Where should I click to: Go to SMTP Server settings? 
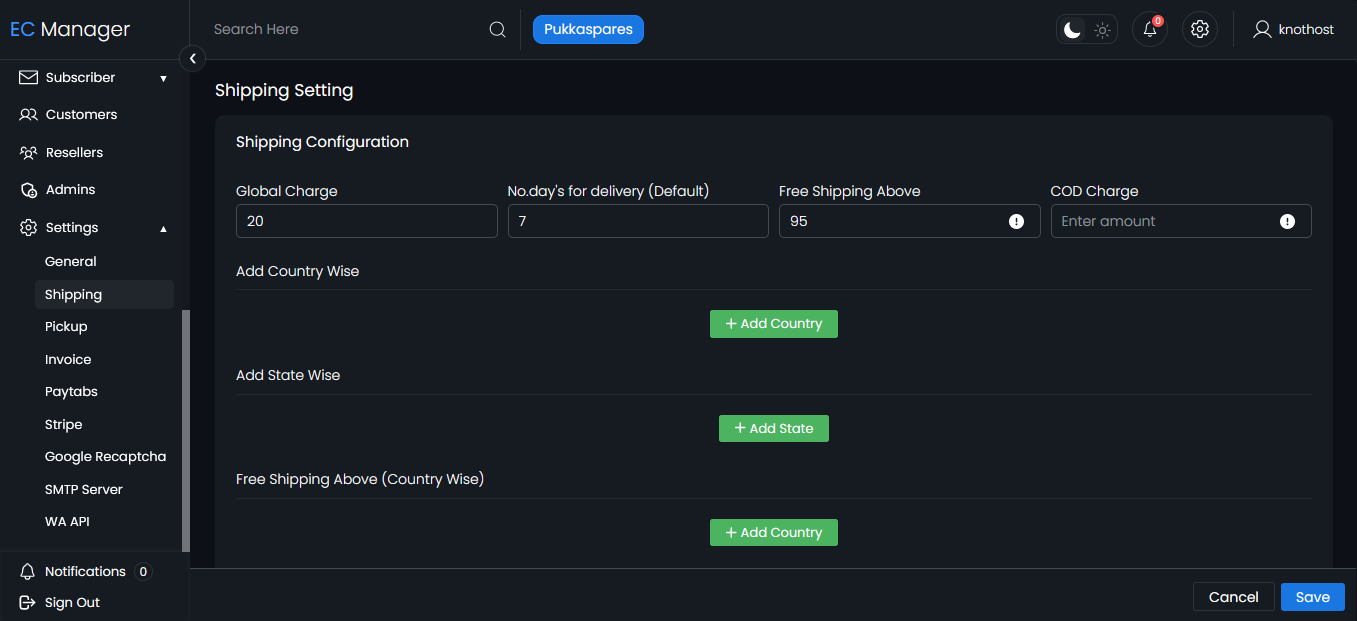click(84, 489)
